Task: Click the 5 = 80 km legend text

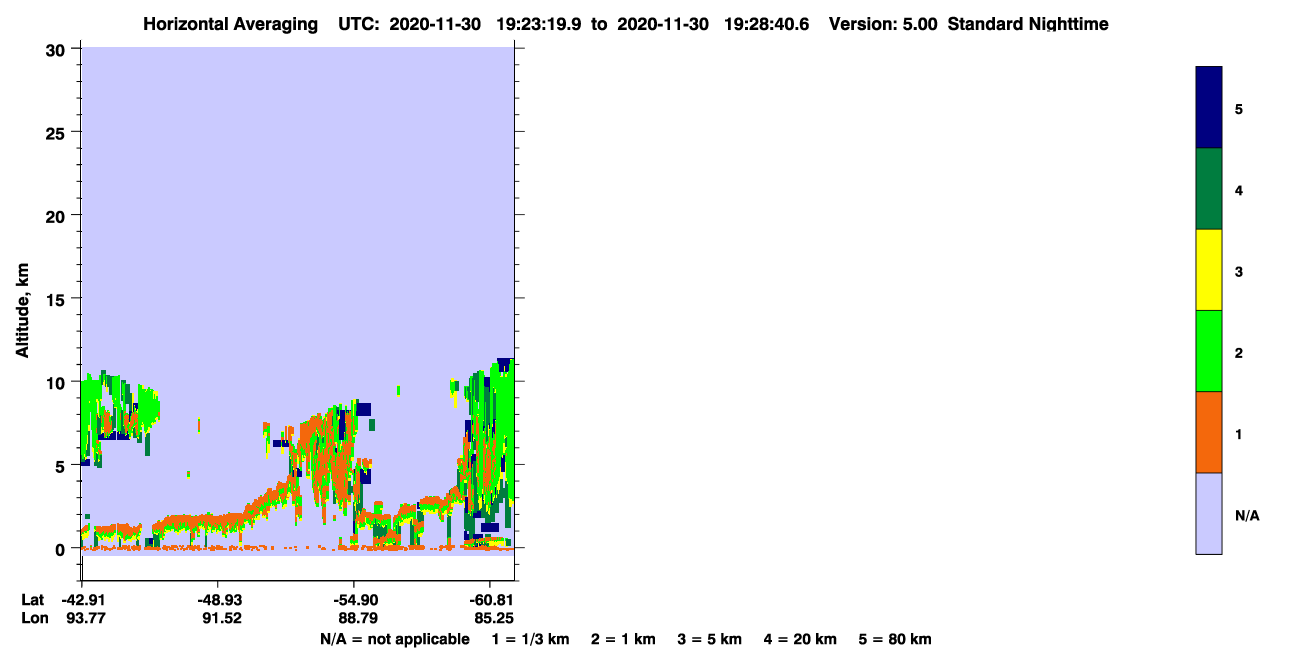Action: (895, 639)
